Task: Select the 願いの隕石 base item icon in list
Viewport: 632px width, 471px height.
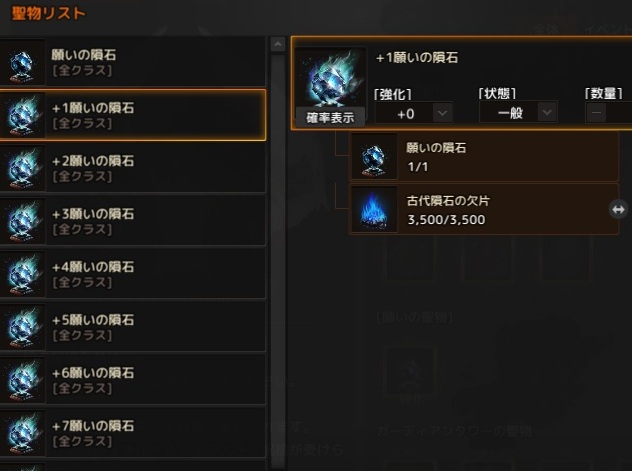Action: (x=22, y=62)
